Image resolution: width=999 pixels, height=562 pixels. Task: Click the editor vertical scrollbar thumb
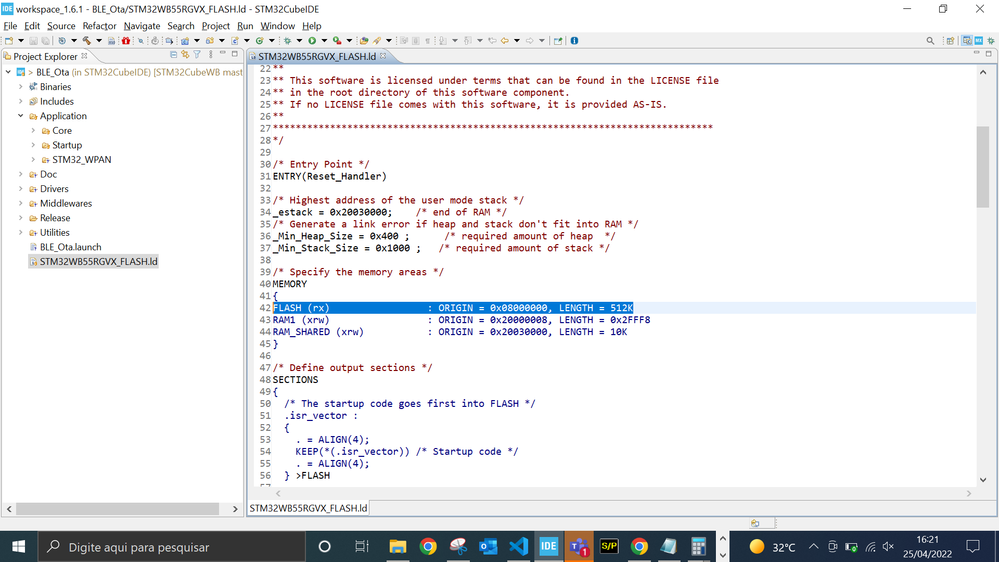[982, 167]
